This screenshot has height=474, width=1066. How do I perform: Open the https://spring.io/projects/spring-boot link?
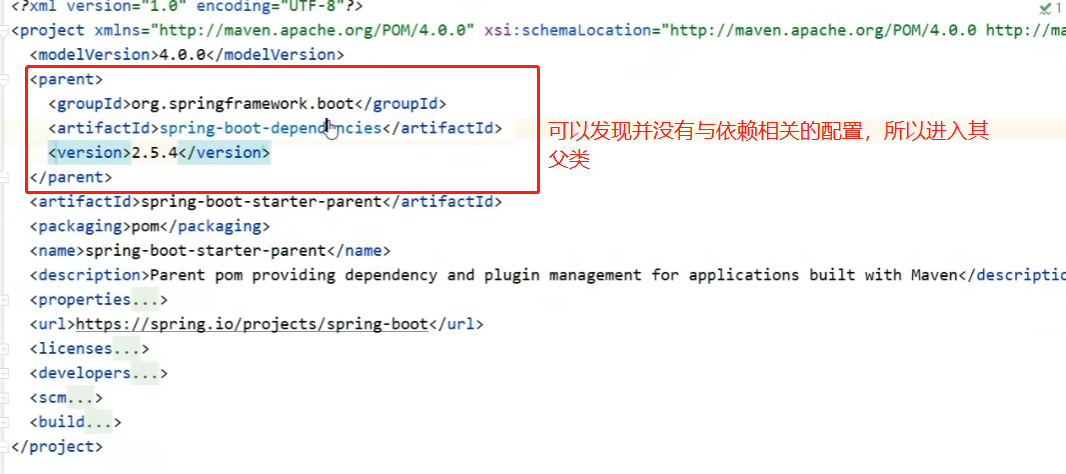click(x=252, y=324)
